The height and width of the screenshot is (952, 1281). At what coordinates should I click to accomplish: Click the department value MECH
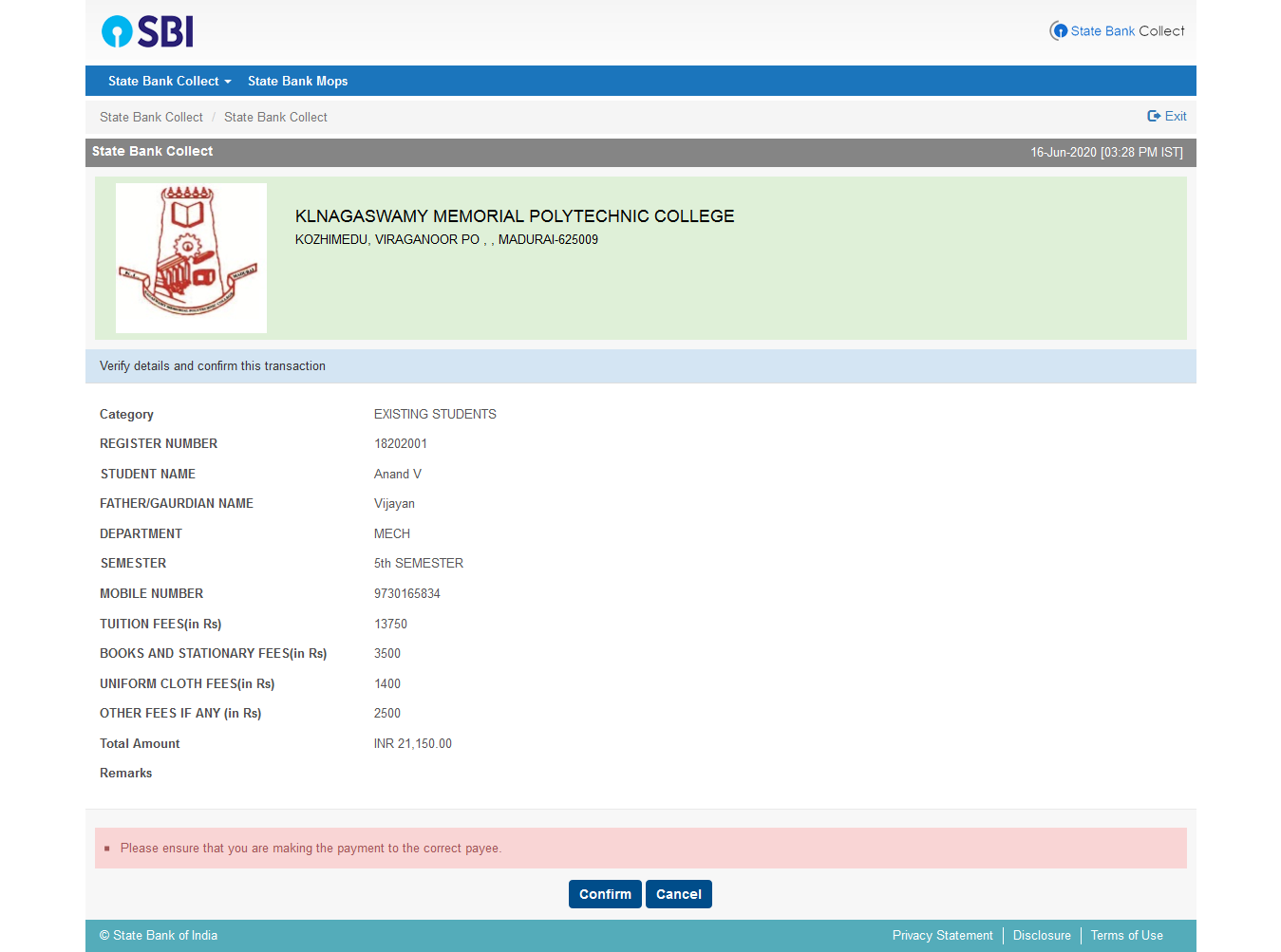click(392, 533)
